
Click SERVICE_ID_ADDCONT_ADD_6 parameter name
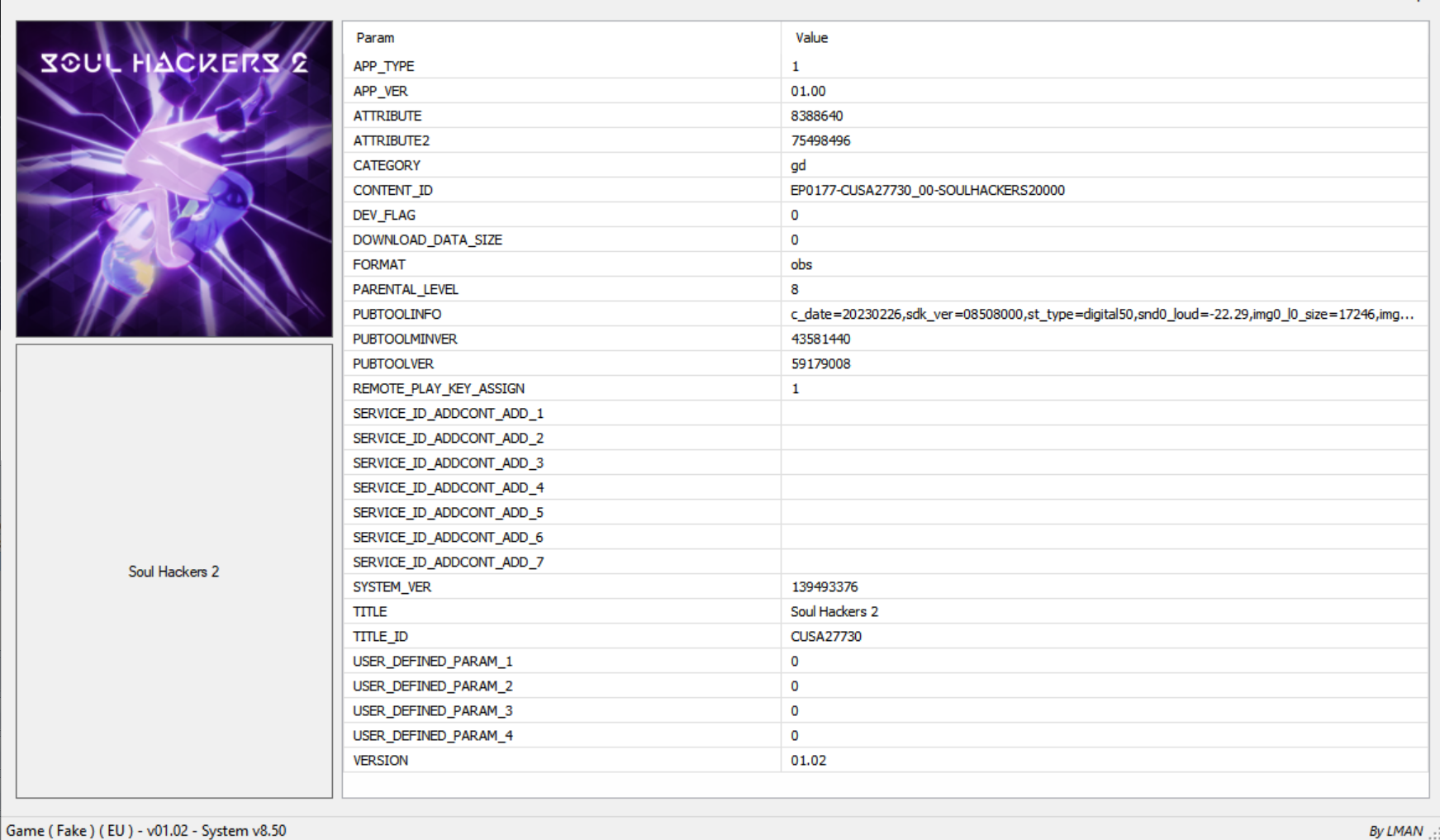[x=448, y=537]
